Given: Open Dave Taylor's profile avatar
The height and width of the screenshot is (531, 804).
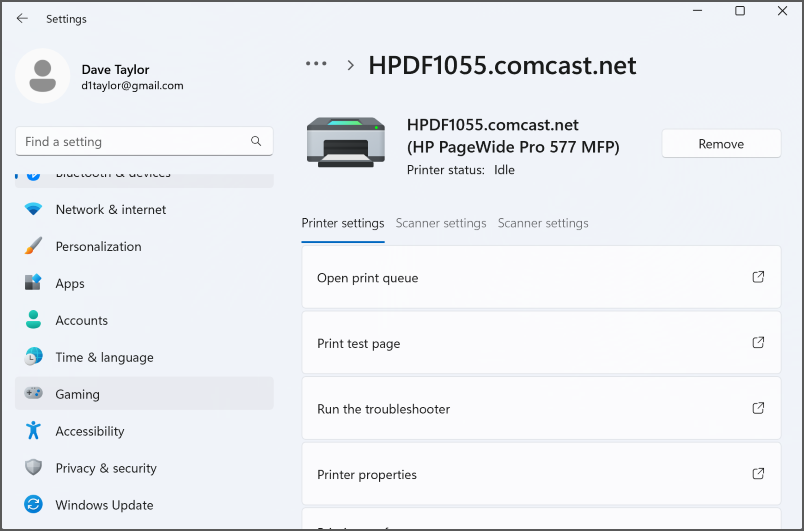Looking at the screenshot, I should tap(43, 76).
